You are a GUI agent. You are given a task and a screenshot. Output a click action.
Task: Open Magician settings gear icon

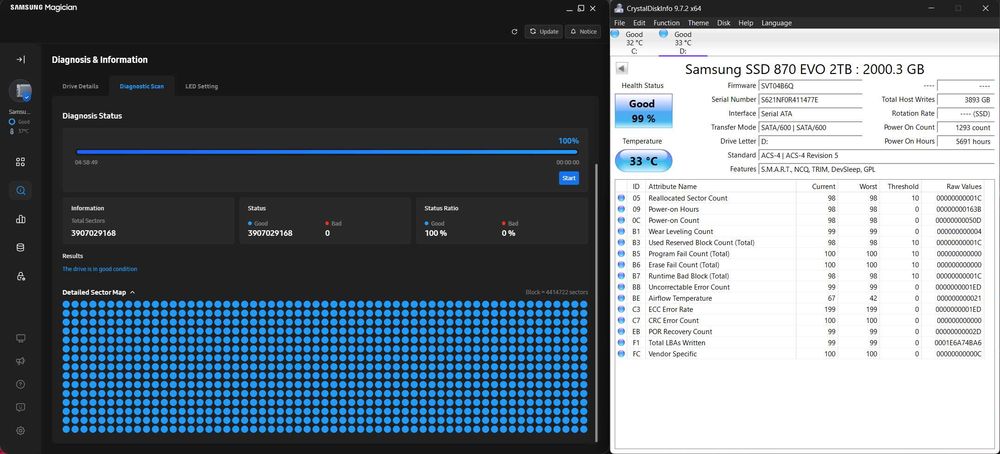(20, 430)
